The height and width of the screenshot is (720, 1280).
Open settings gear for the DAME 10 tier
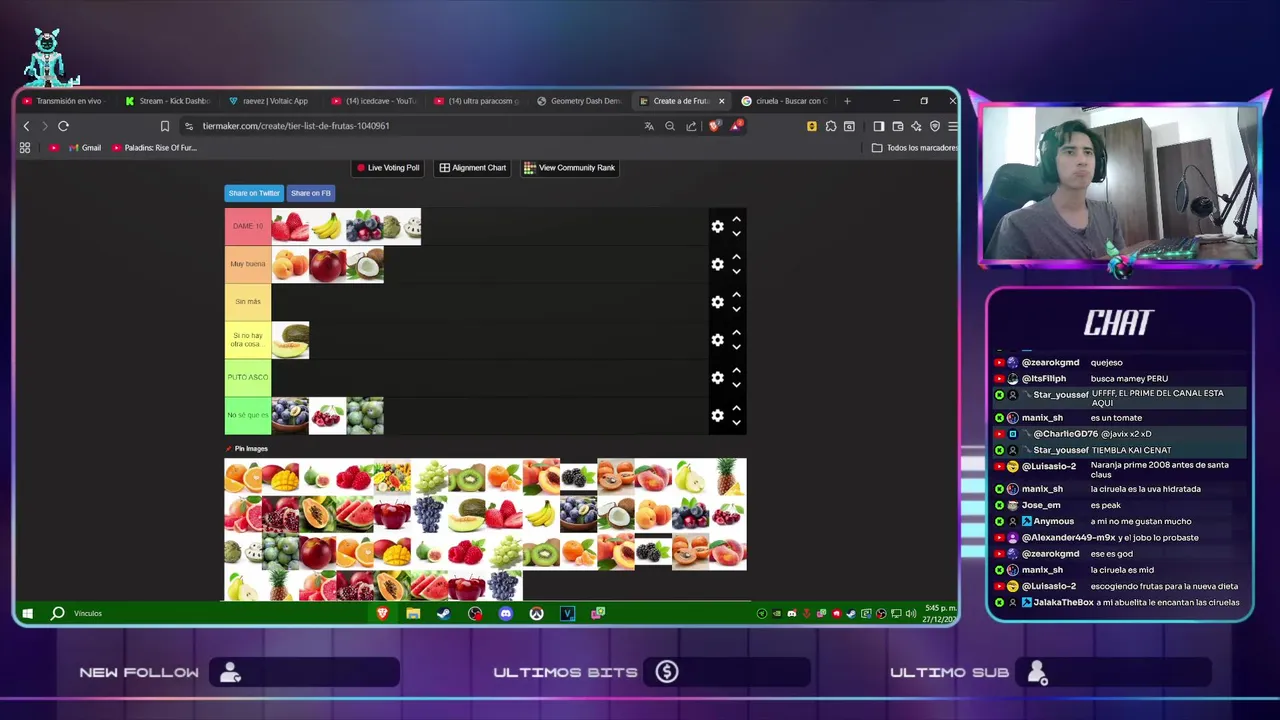click(x=717, y=227)
